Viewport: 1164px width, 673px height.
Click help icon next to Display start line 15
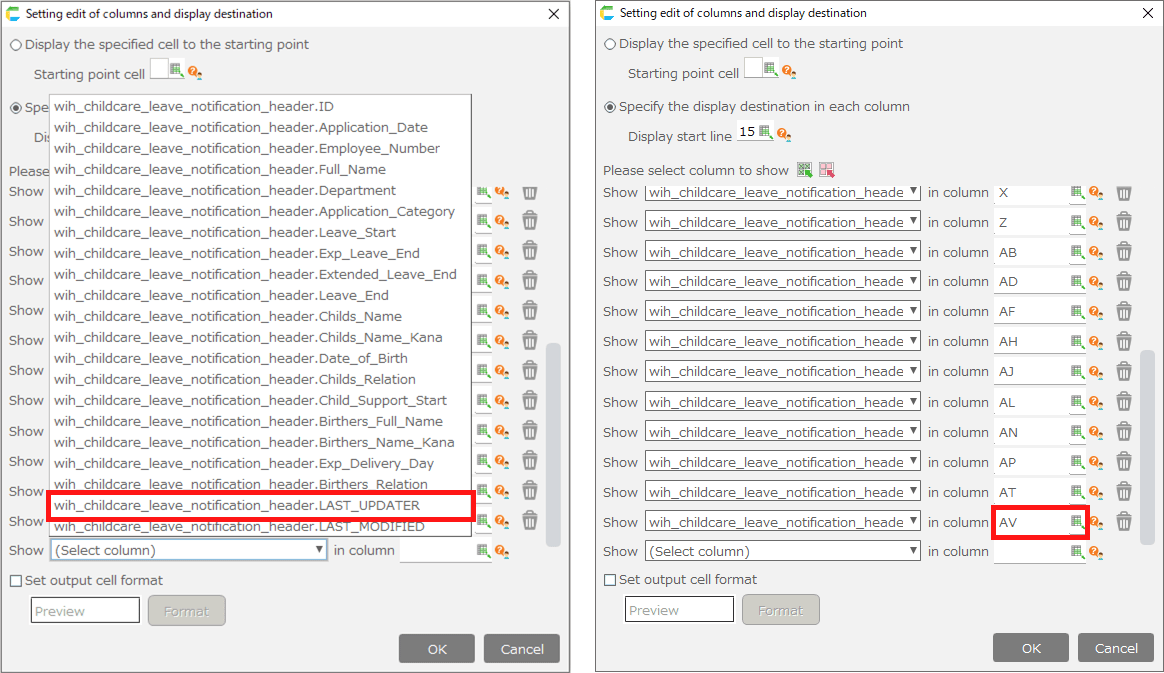coord(784,134)
